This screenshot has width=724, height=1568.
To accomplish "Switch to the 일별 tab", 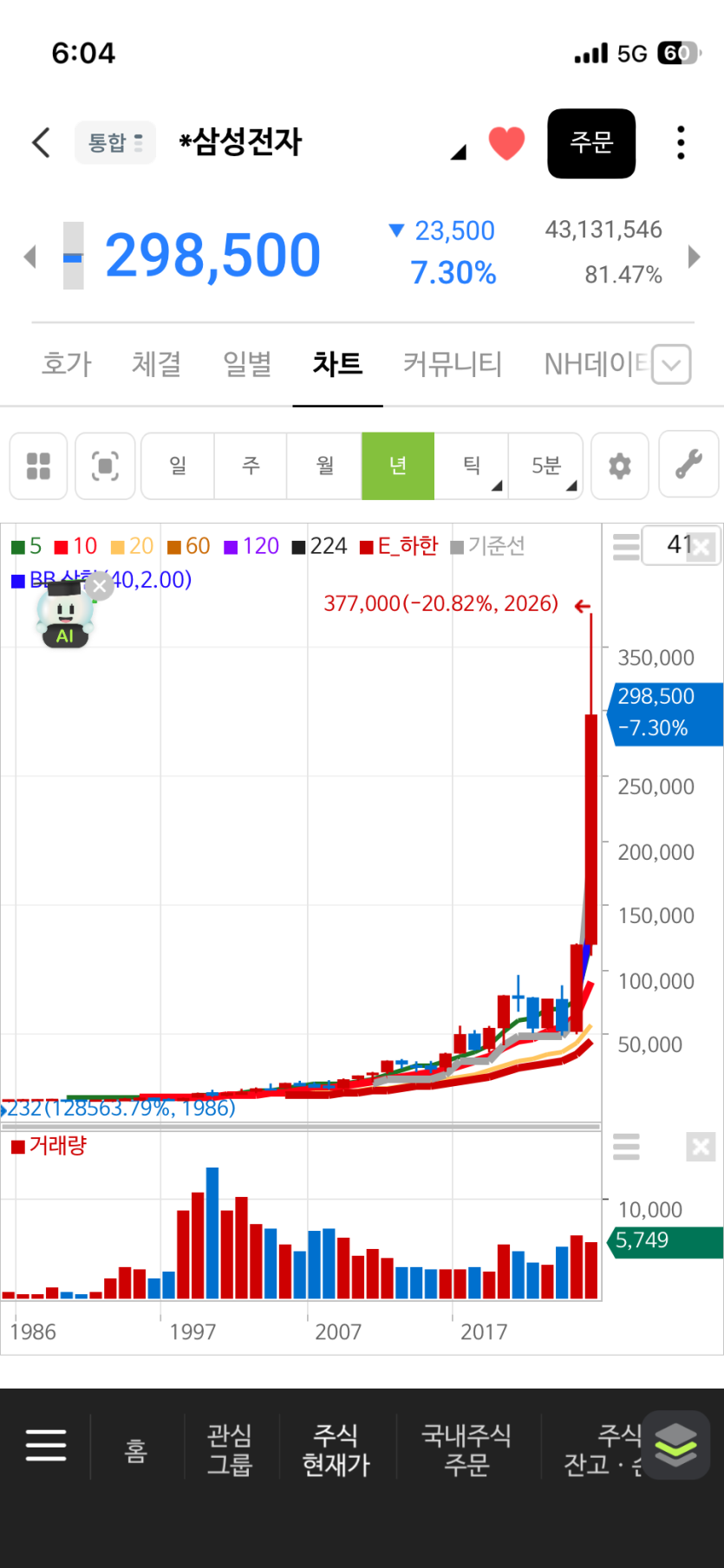I will (x=247, y=363).
